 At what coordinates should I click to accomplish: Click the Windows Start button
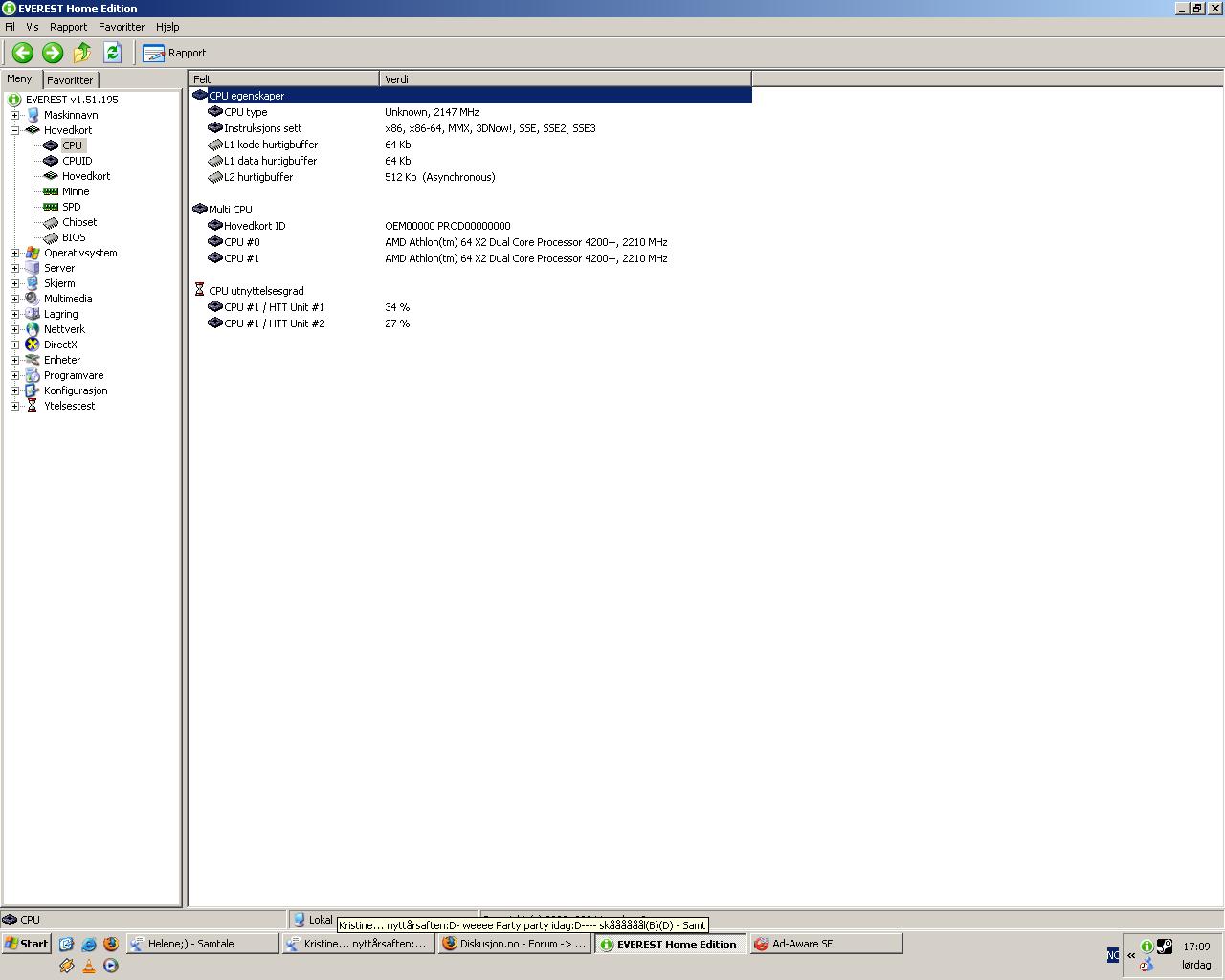(27, 944)
